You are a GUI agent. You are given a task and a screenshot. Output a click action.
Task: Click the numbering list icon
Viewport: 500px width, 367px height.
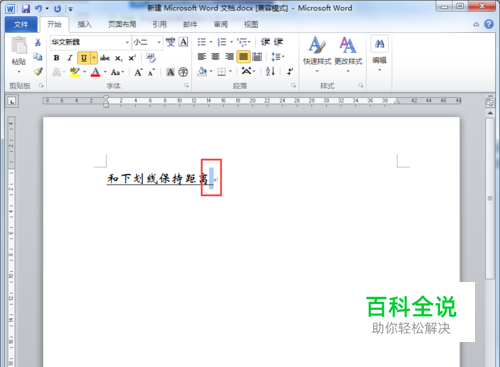[222, 42]
